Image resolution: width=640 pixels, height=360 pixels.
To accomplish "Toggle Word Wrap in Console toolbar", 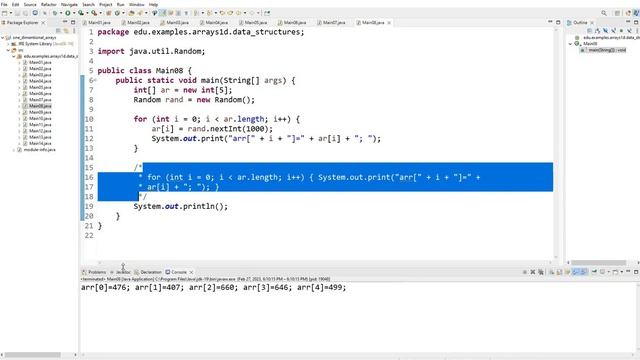I will click(x=567, y=272).
